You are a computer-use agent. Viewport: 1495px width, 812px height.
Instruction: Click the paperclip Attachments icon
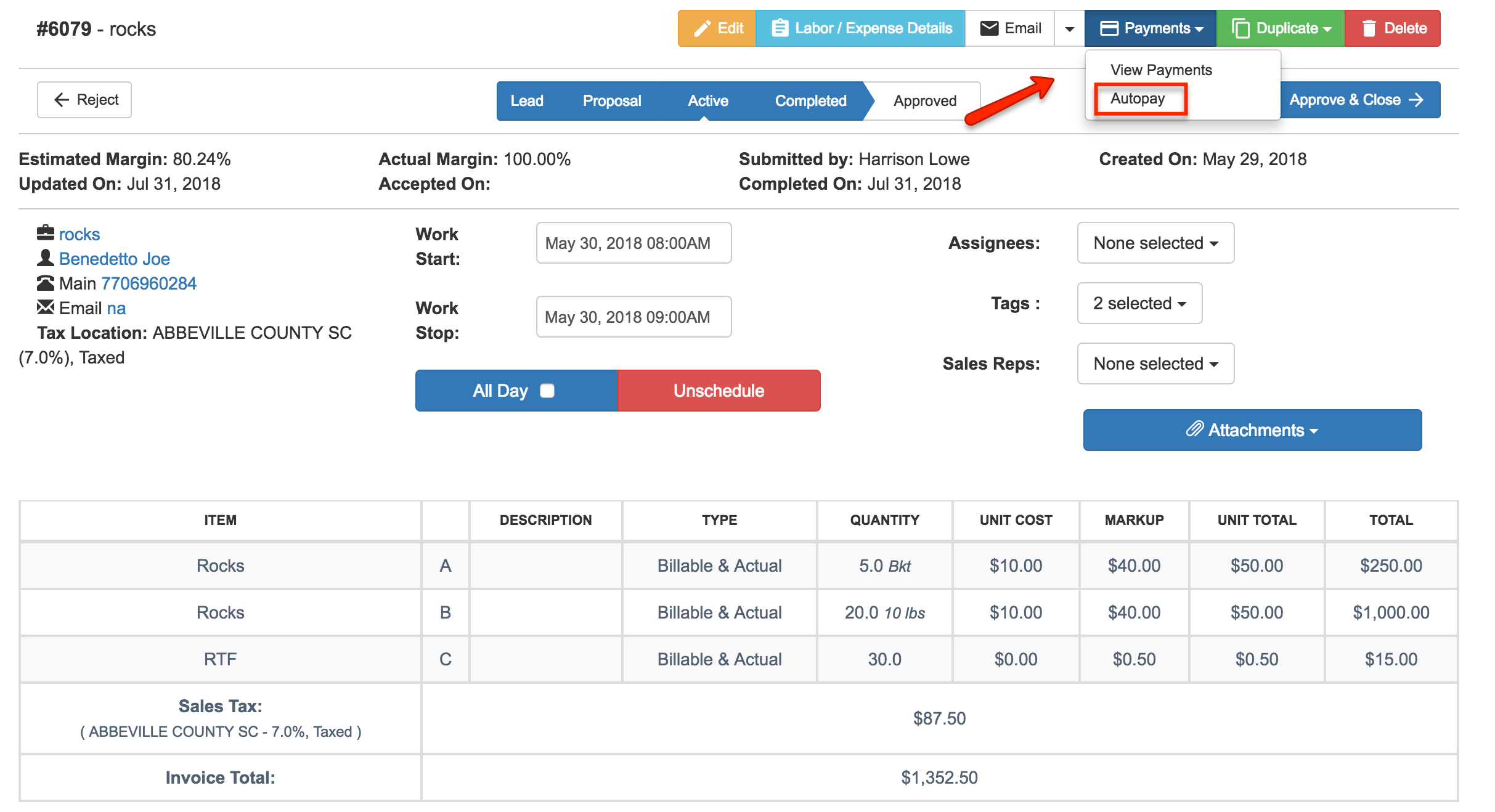point(1194,429)
